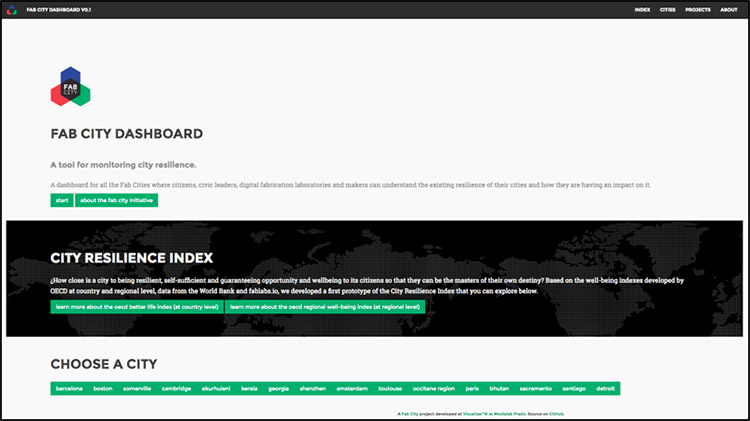
Task: Pick ekurhuleni in city list
Action: pyautogui.click(x=216, y=388)
